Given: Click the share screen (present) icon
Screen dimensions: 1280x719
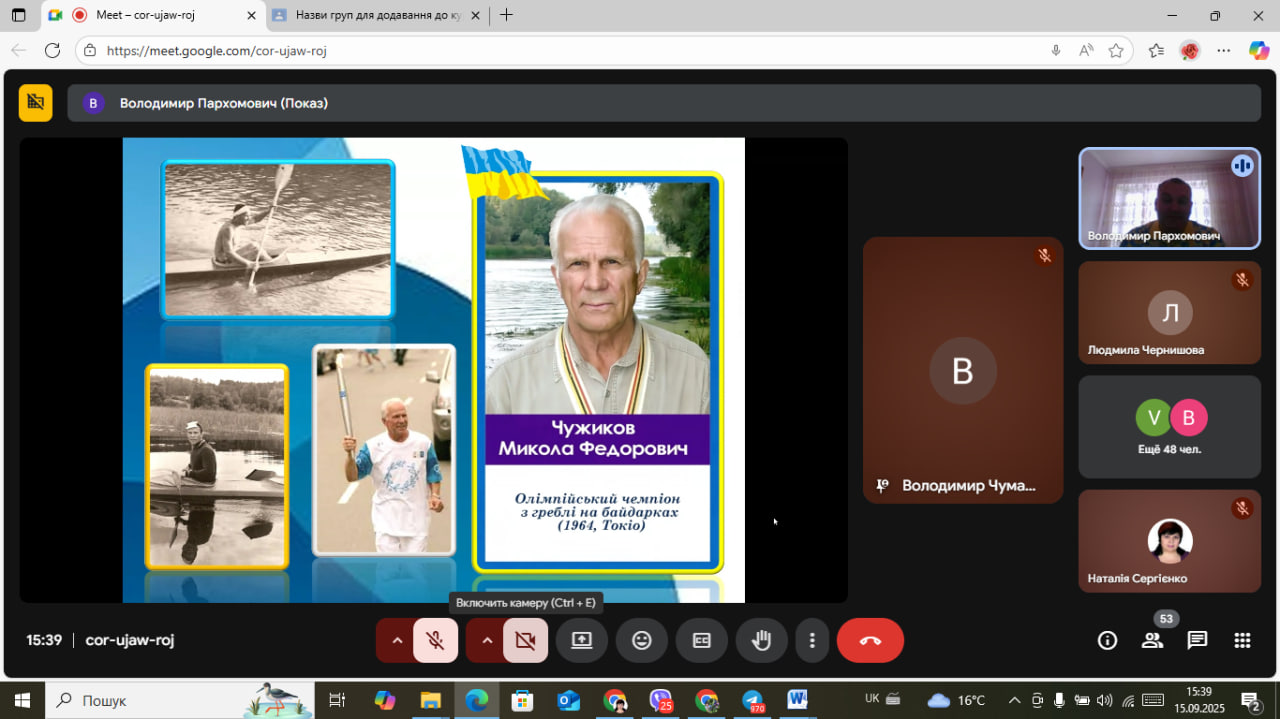Looking at the screenshot, I should pos(582,641).
